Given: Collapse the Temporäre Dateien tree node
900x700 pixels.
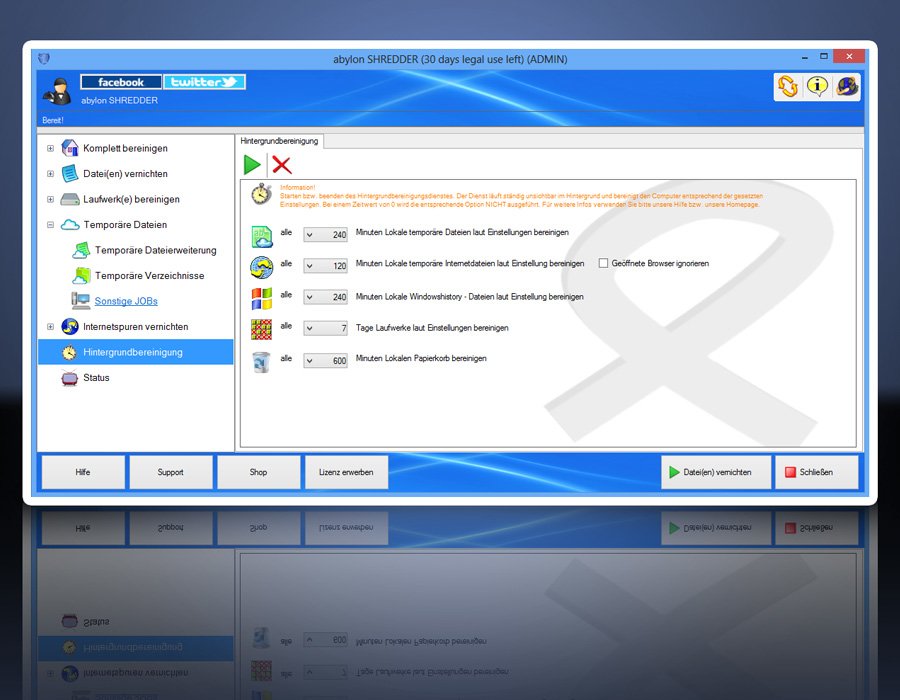Looking at the screenshot, I should (51, 224).
